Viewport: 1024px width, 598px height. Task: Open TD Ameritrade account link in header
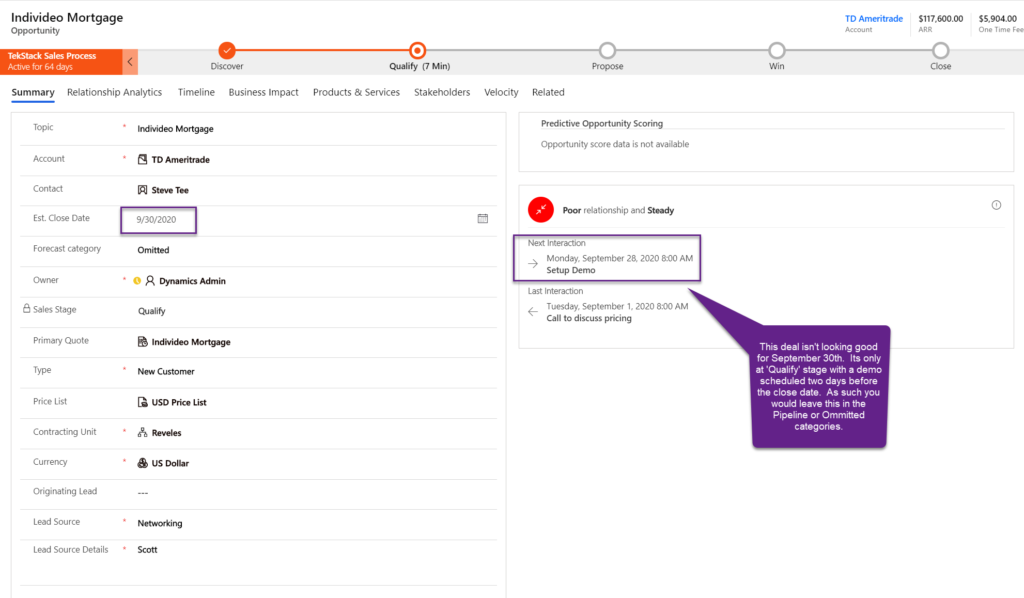(x=874, y=18)
